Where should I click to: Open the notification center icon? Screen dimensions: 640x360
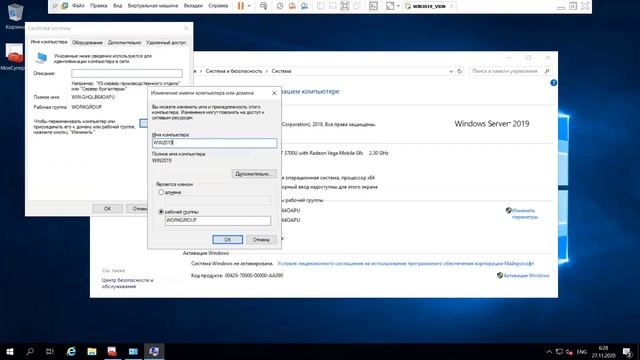tap(627, 352)
